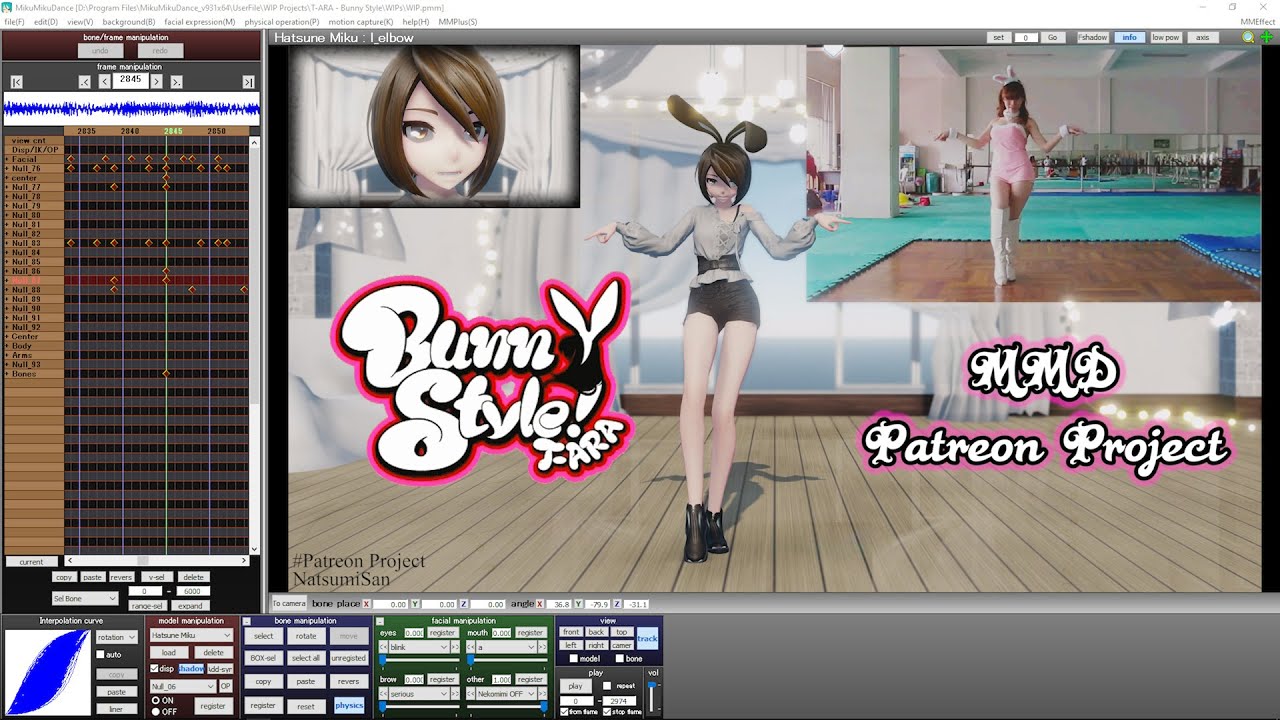Adjust the volume slider handle
Screen dimensions: 1280x720
pos(654,685)
